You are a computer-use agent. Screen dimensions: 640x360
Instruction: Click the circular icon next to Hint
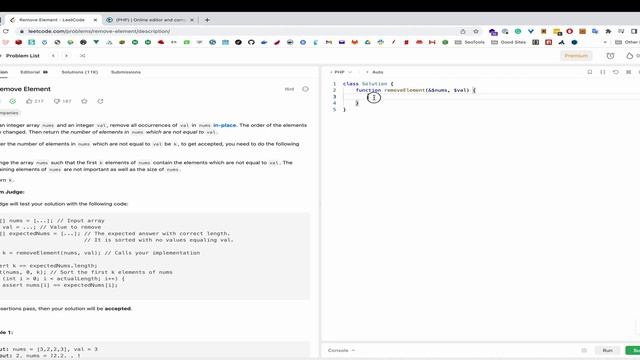tap(305, 89)
